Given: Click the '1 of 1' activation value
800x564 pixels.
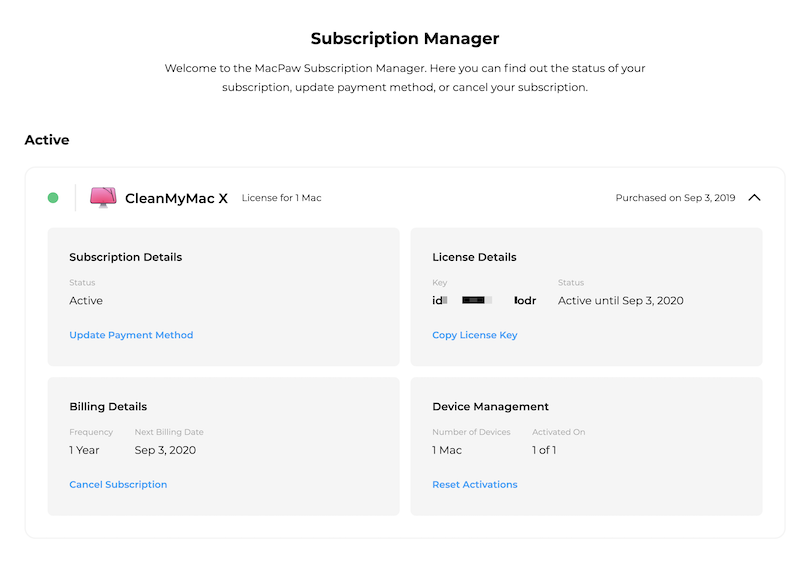Looking at the screenshot, I should click(x=544, y=450).
